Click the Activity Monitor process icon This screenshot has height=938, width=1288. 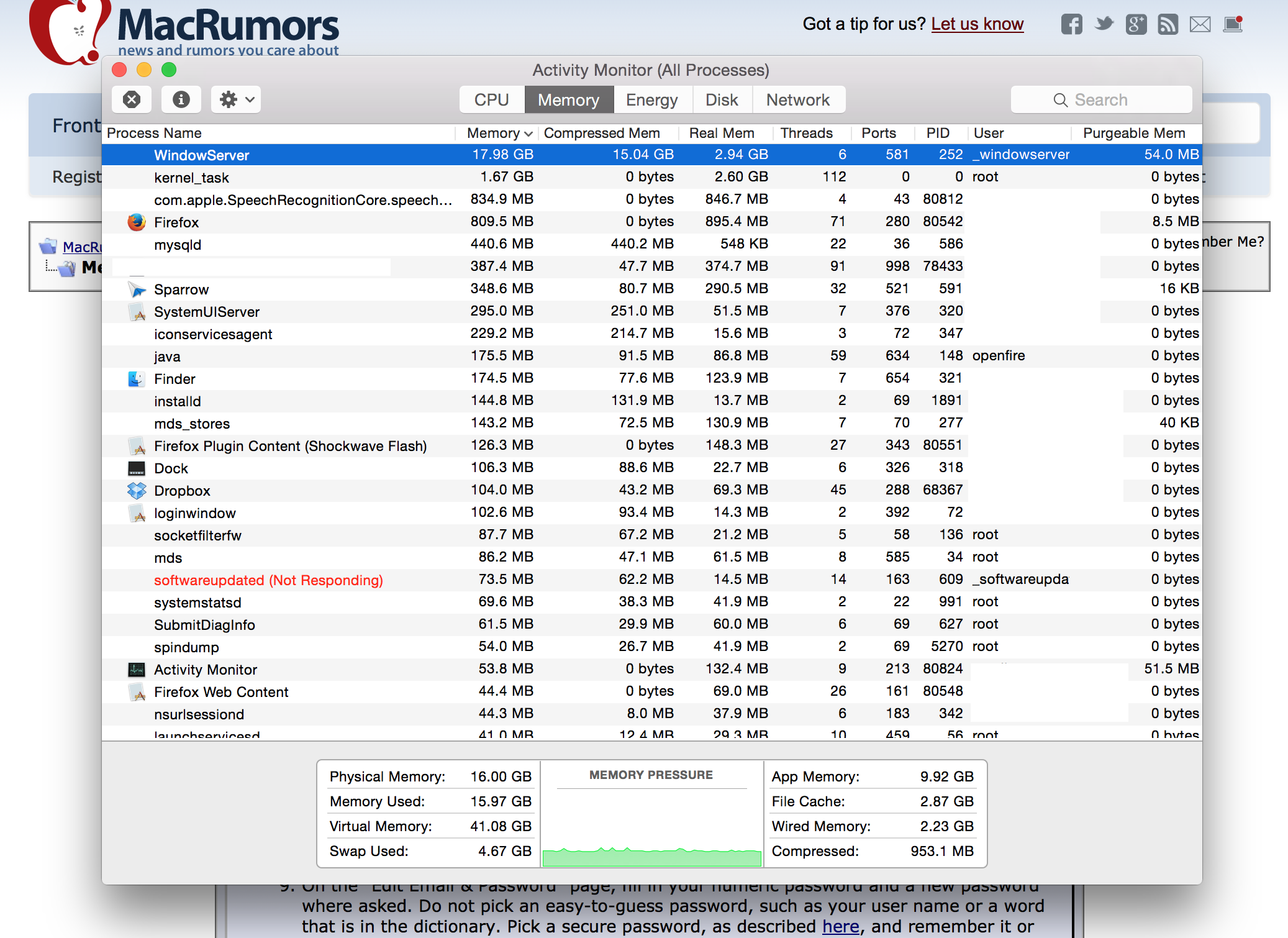point(137,669)
